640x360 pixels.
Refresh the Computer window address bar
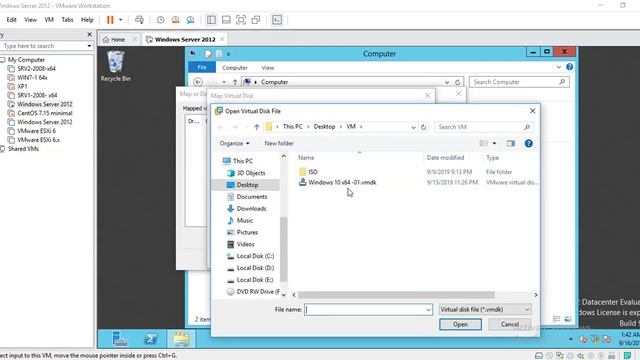pos(458,82)
